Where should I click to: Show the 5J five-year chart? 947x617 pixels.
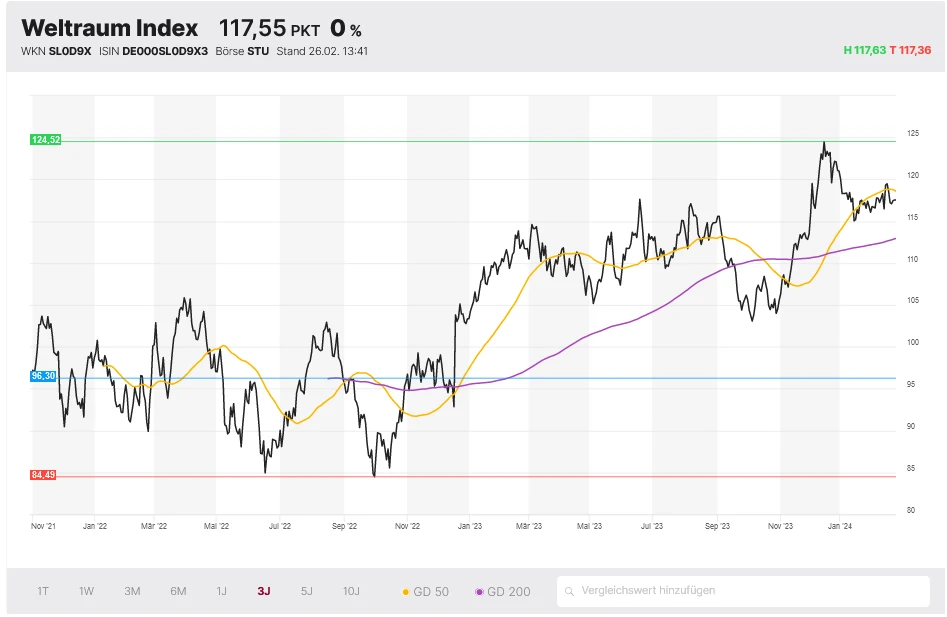306,591
